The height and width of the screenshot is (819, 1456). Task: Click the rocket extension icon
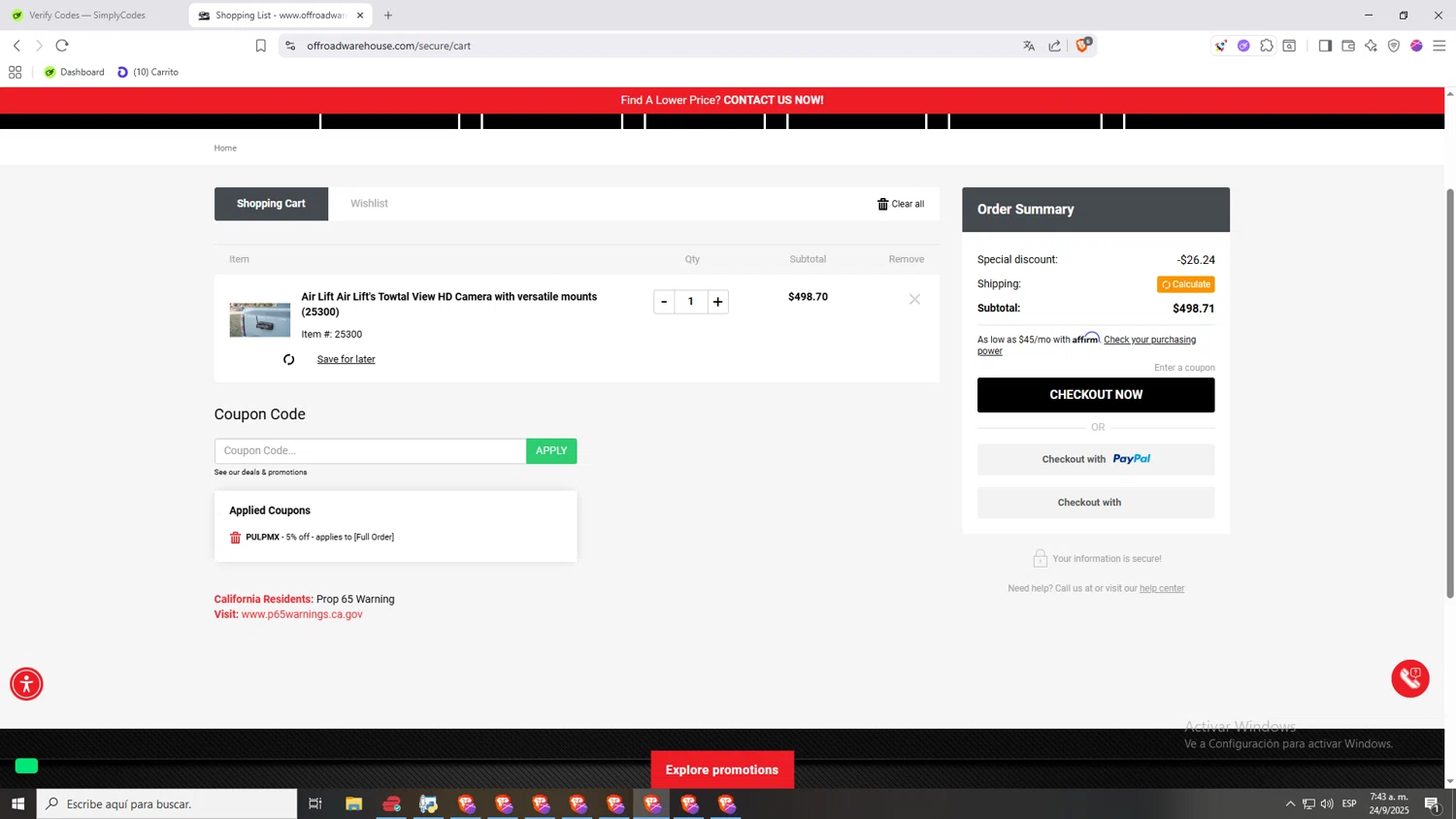1221,46
